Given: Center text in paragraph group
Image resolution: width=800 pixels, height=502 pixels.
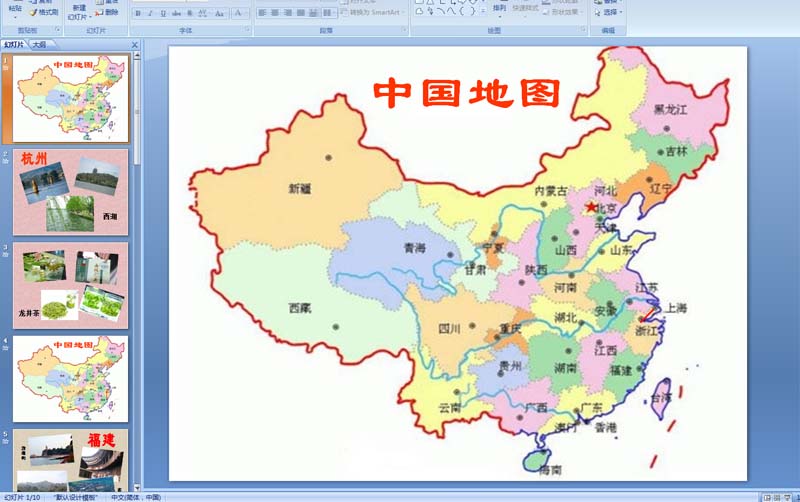Looking at the screenshot, I should [275, 13].
